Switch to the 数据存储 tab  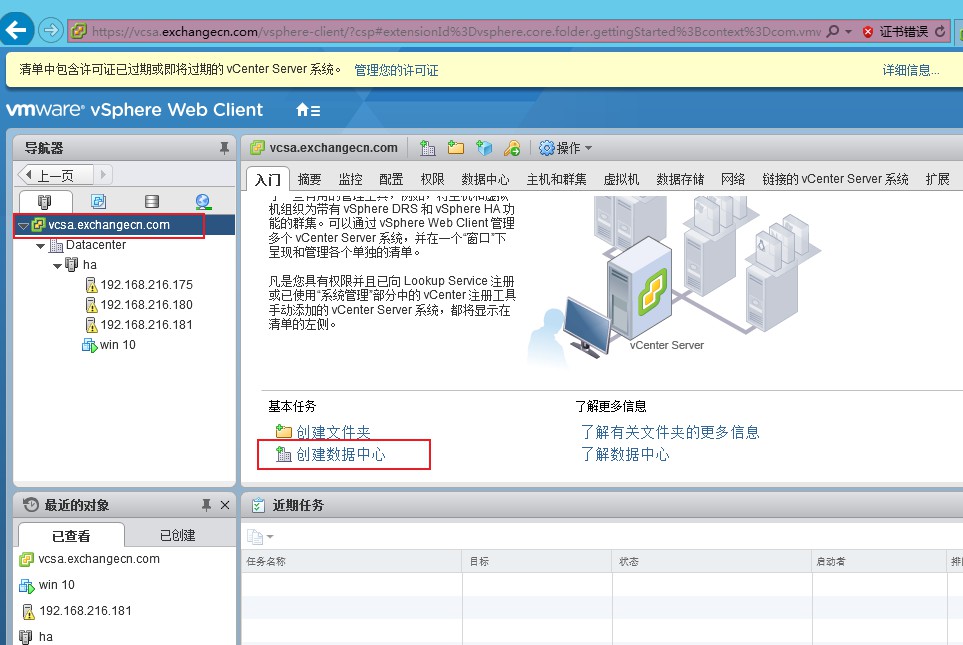pyautogui.click(x=680, y=179)
